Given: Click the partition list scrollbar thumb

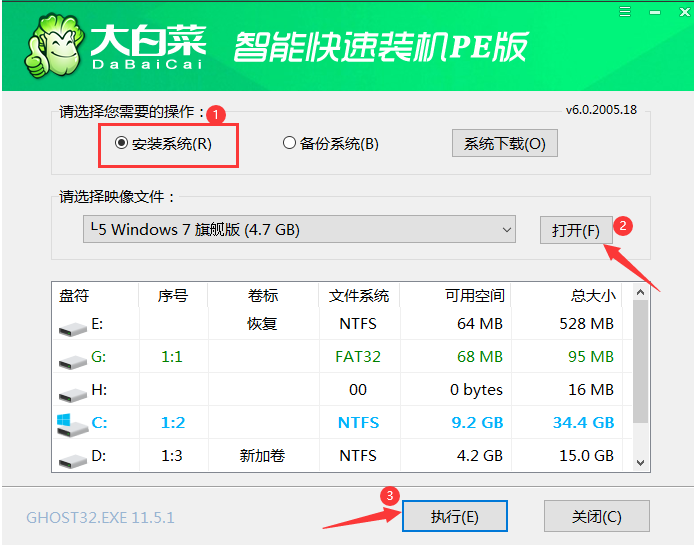Looking at the screenshot, I should click(640, 361).
